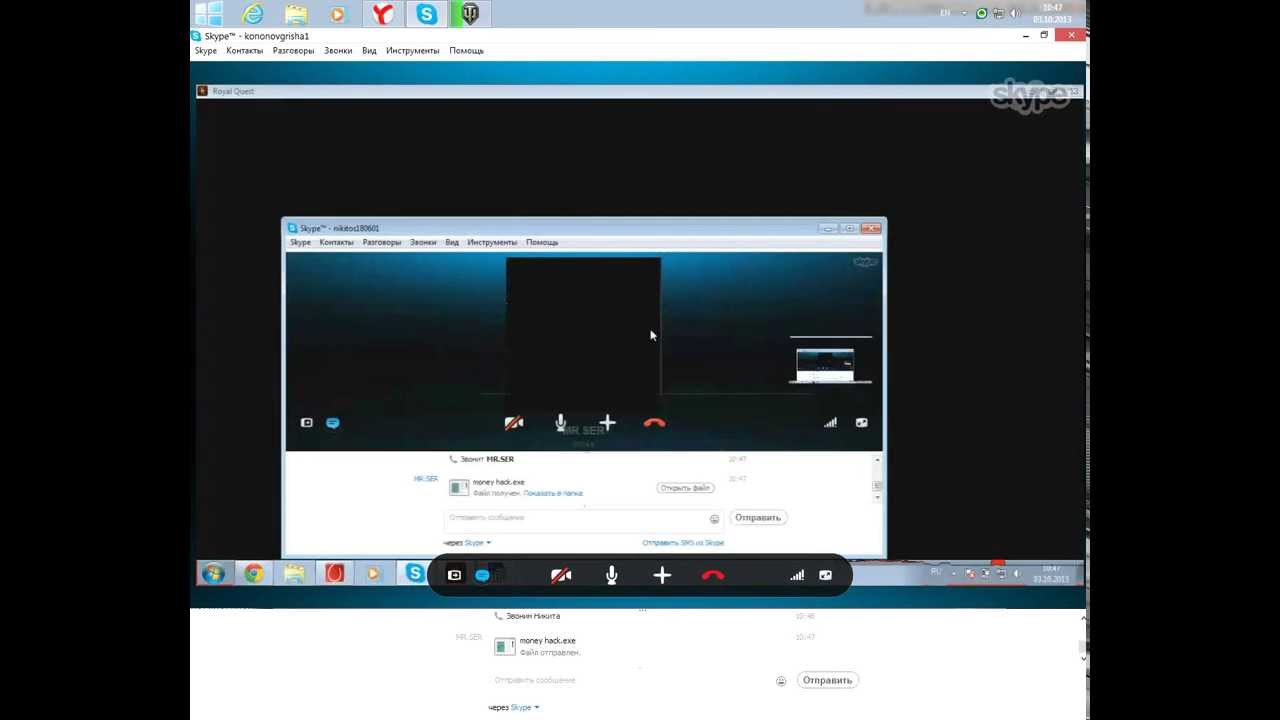Screen dimensions: 1280x720
Task: Focus message field in shared nikitos180601 window
Action: pos(576,518)
